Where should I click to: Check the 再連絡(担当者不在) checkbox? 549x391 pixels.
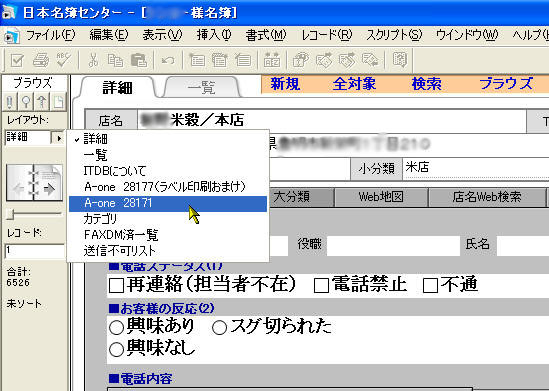coord(116,286)
